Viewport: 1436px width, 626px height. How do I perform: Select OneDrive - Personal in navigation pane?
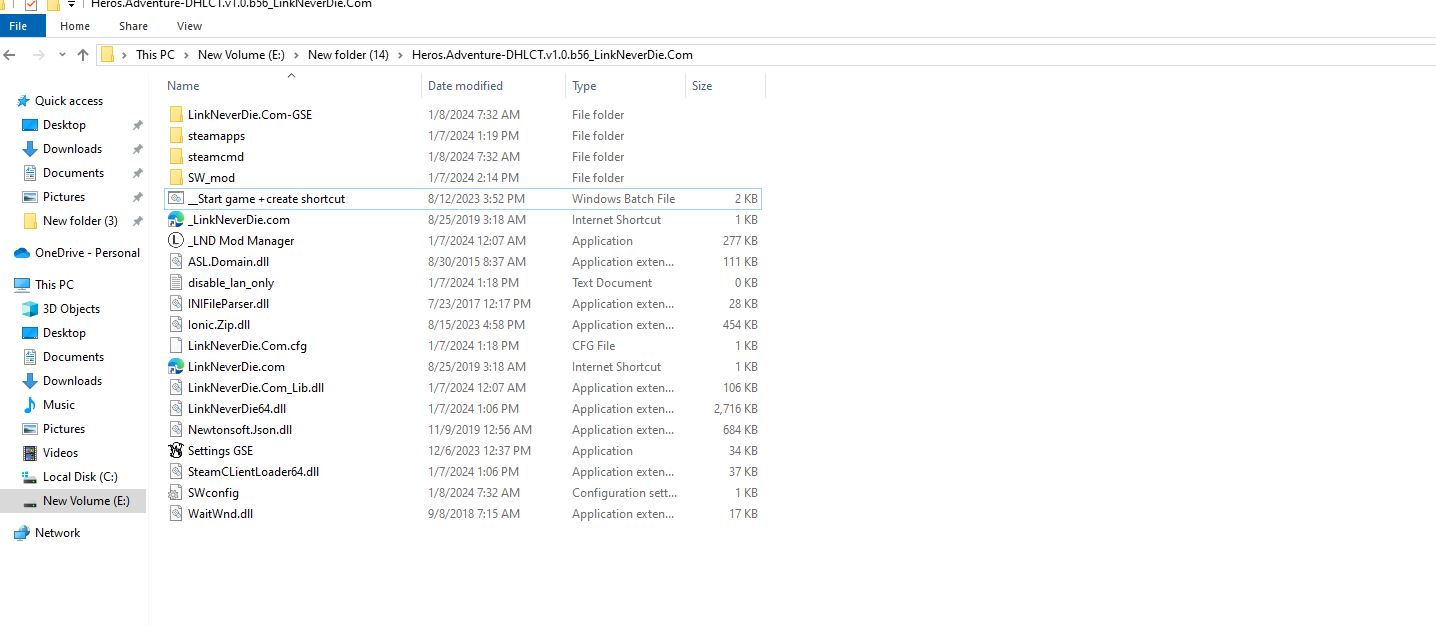87,253
